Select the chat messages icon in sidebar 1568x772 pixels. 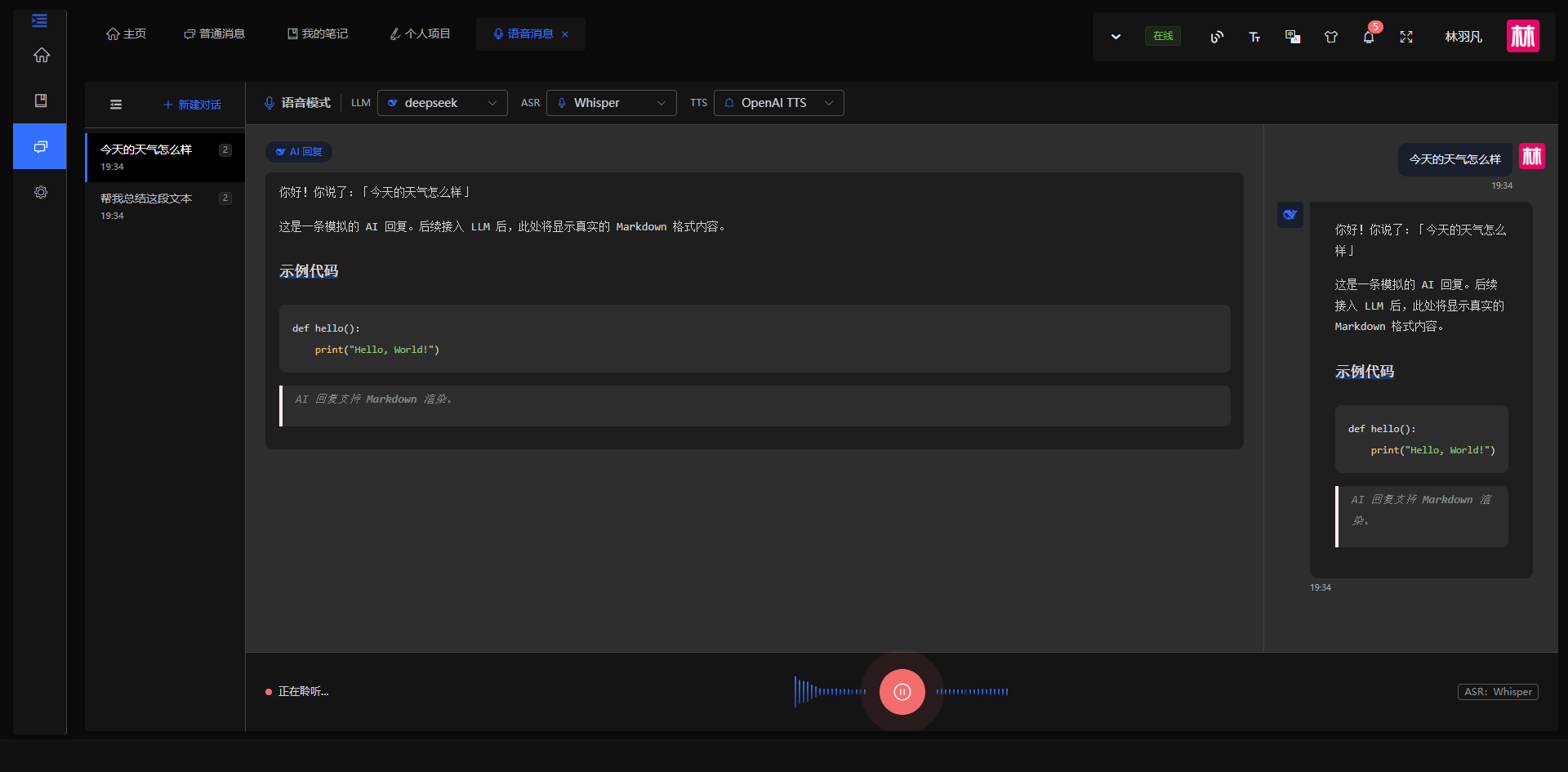pos(40,146)
